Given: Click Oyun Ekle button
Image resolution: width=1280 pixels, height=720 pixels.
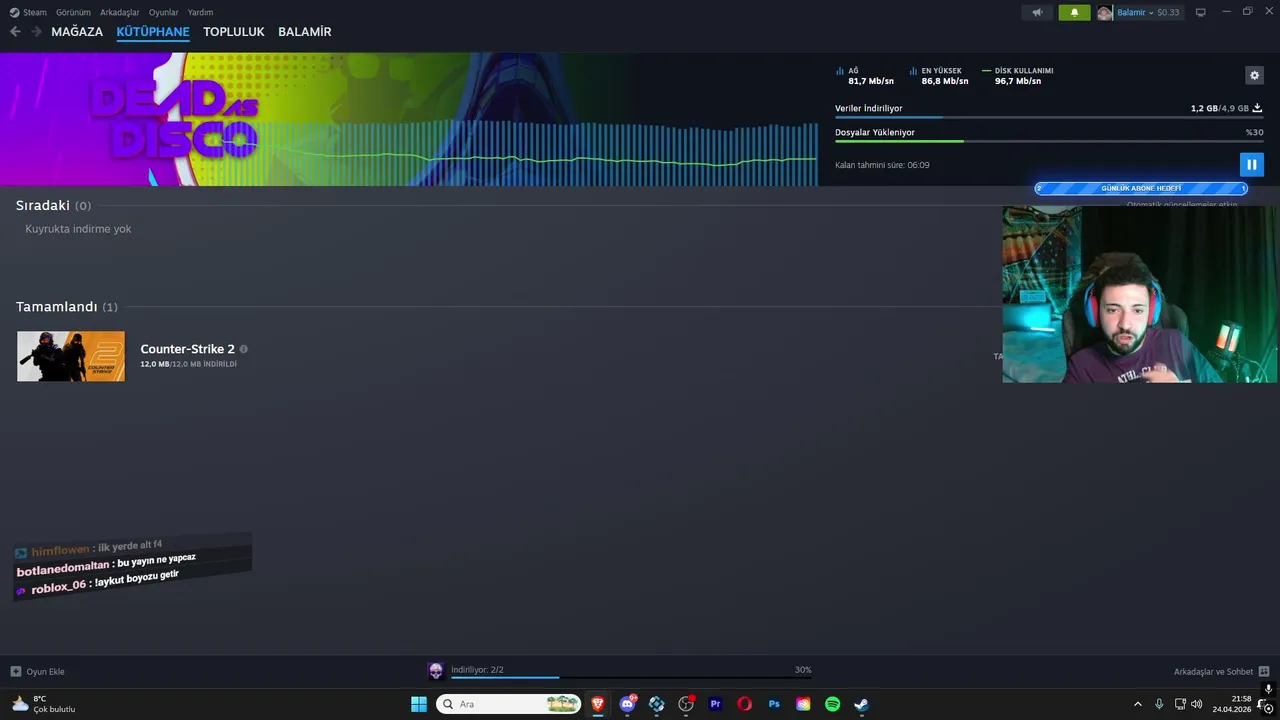Looking at the screenshot, I should tap(38, 671).
